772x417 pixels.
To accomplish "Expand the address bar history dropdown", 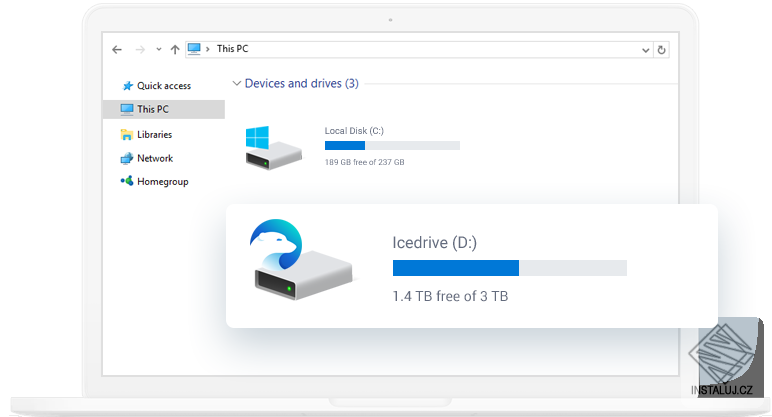I will click(645, 50).
